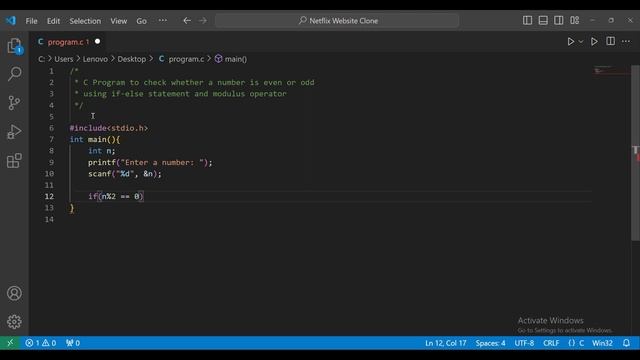
Task: Click the closing brace on line 13
Action: [x=72, y=208]
